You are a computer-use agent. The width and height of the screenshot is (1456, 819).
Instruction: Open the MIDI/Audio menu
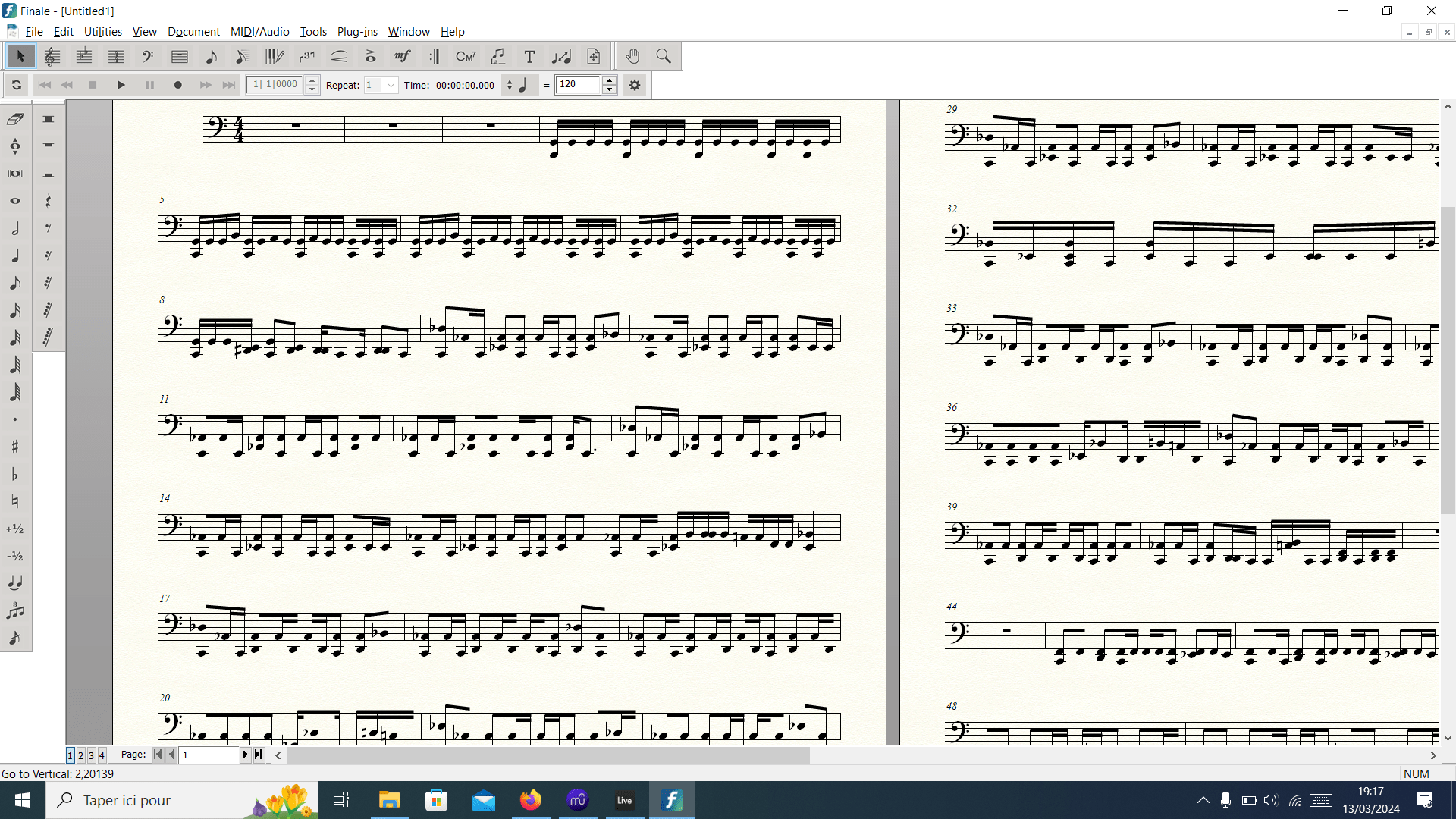[259, 32]
